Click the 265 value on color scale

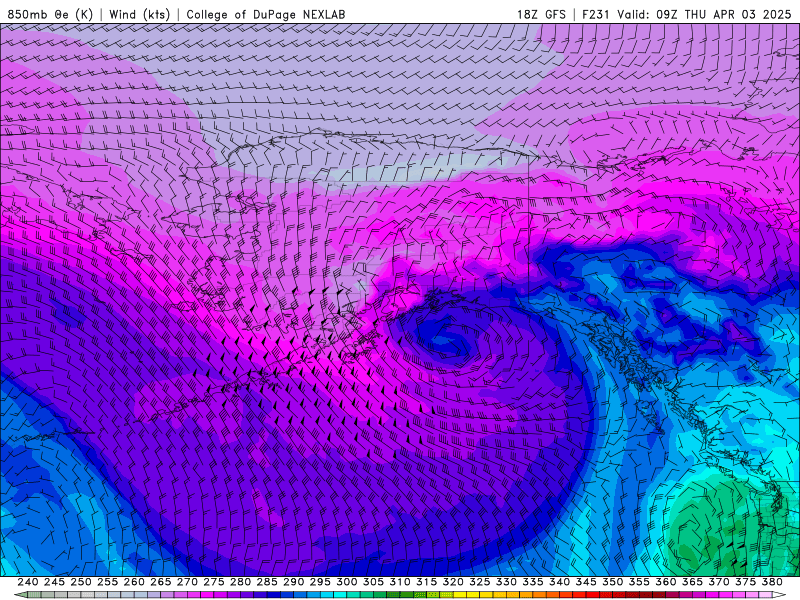(x=160, y=582)
